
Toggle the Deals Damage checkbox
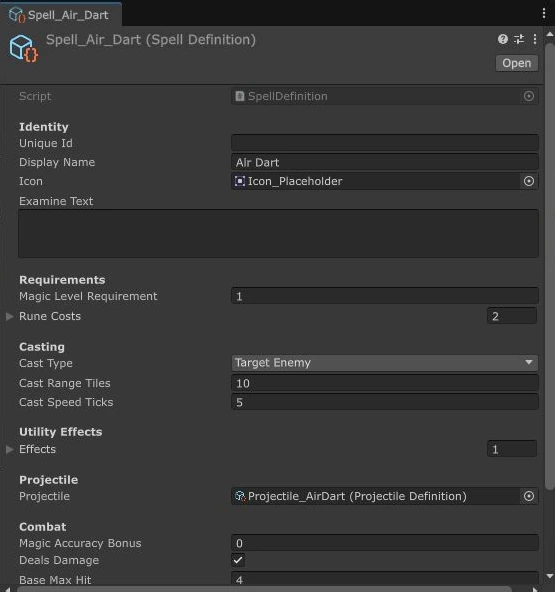(238, 560)
